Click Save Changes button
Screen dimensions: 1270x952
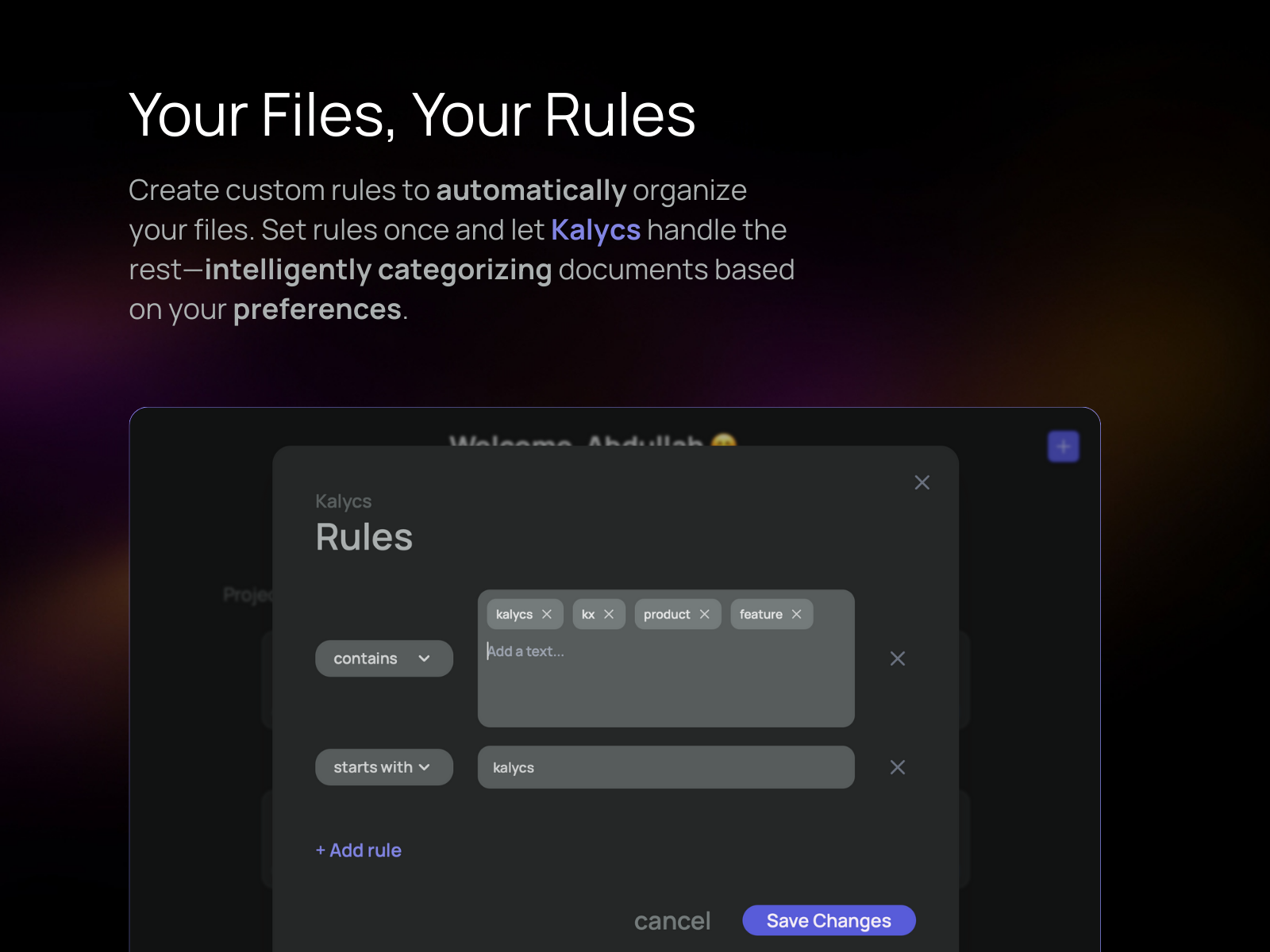point(829,920)
